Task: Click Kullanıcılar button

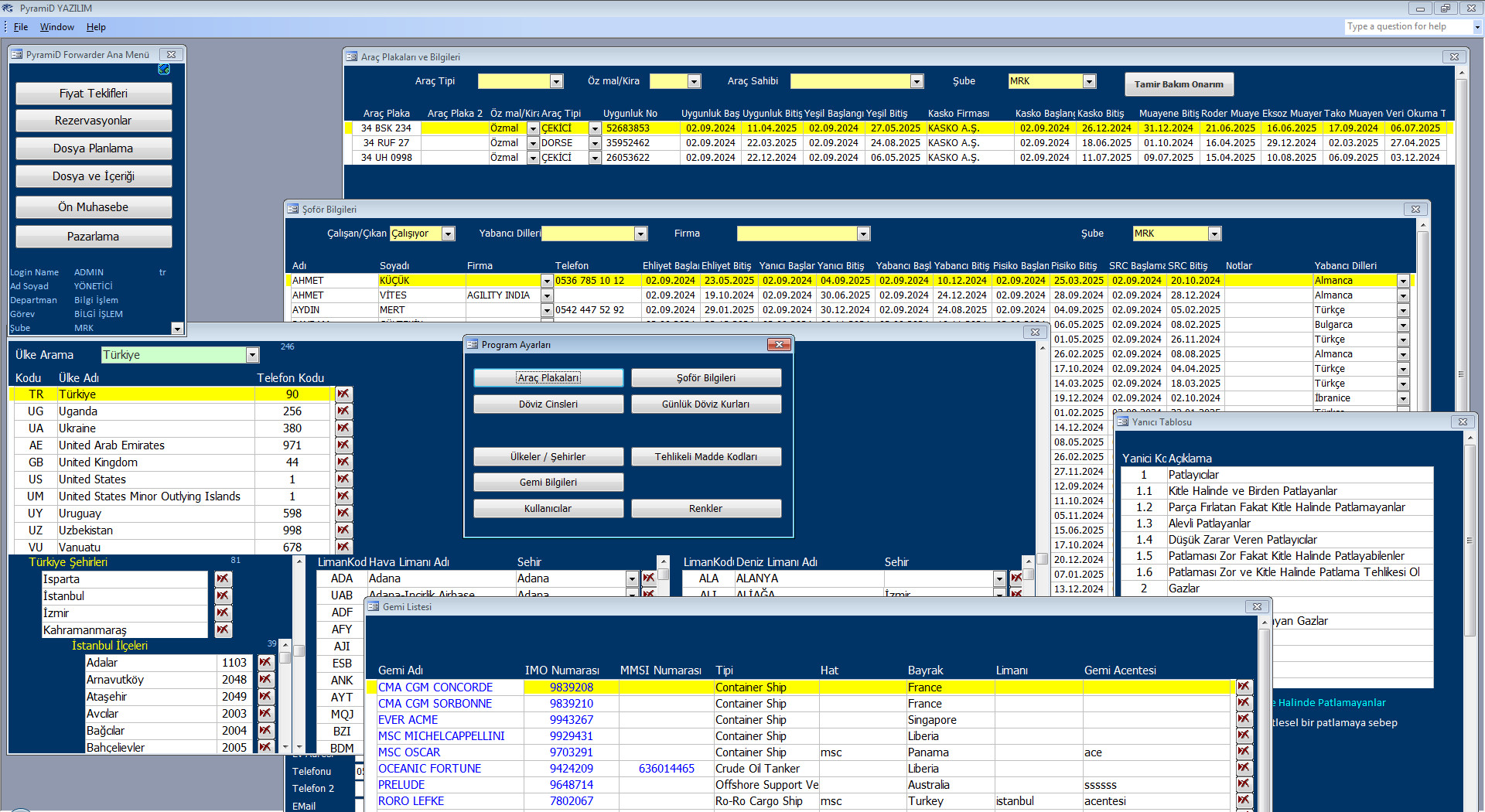Action: click(x=548, y=509)
